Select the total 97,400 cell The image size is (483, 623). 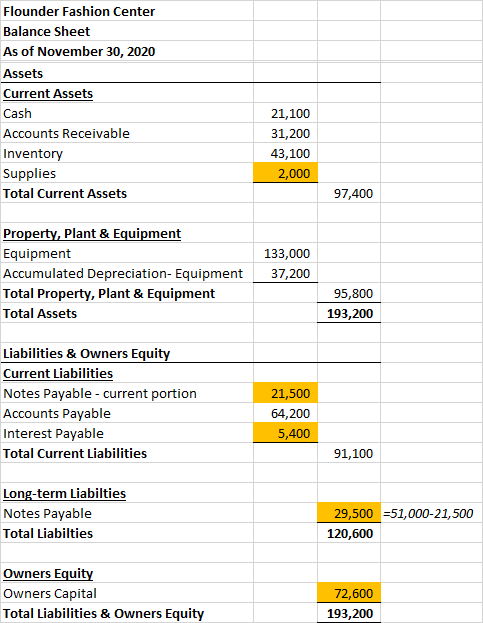click(x=349, y=193)
